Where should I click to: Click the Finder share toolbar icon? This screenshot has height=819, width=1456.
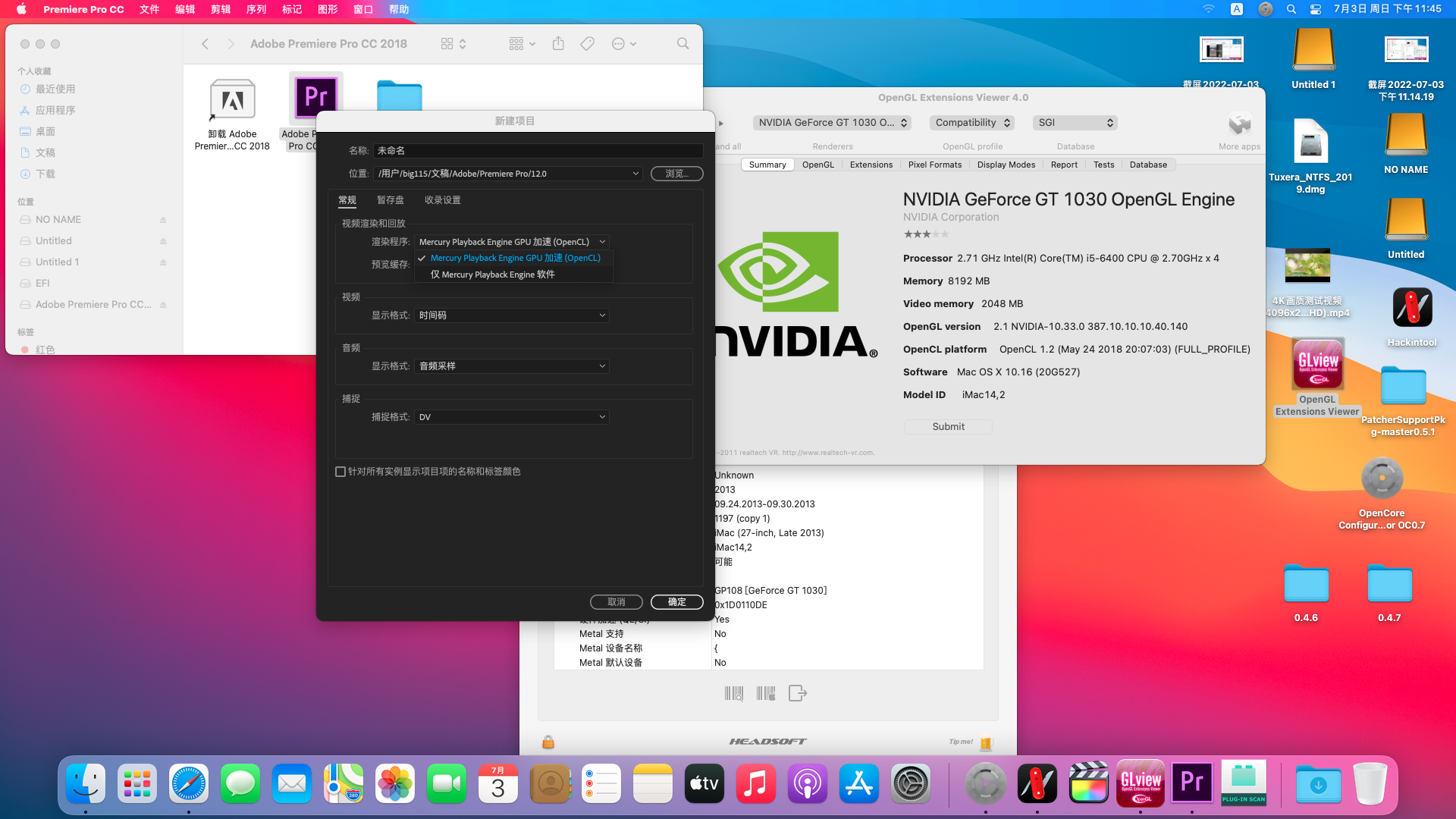pos(558,44)
